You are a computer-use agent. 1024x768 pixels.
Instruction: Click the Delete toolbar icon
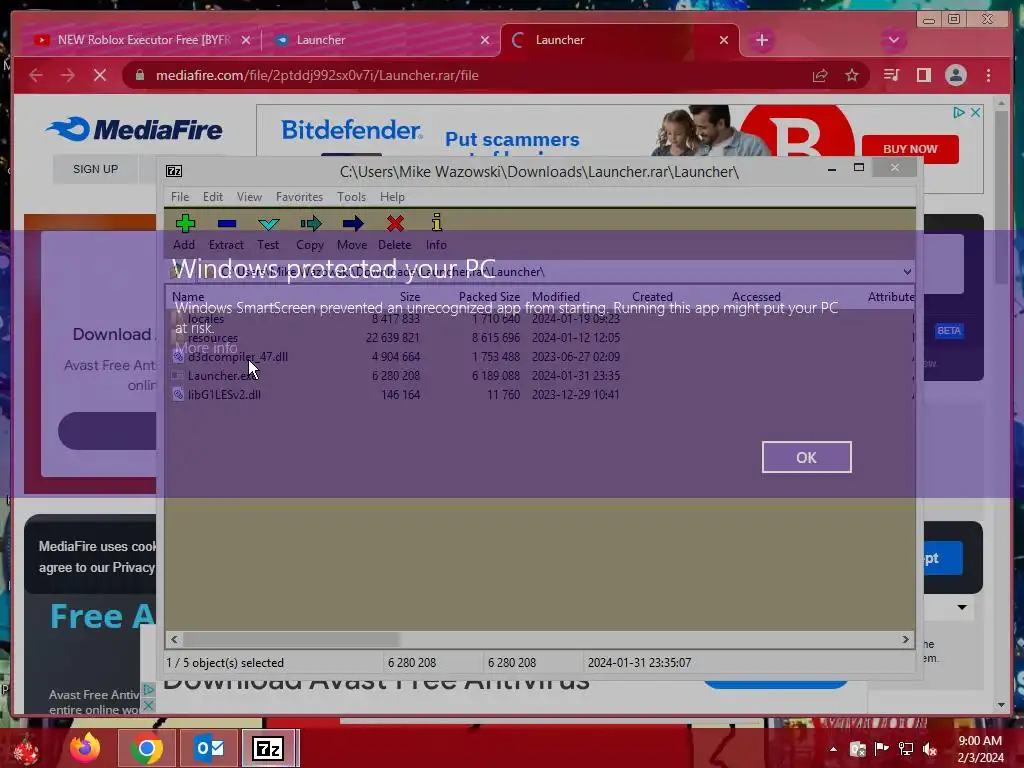[x=394, y=232]
